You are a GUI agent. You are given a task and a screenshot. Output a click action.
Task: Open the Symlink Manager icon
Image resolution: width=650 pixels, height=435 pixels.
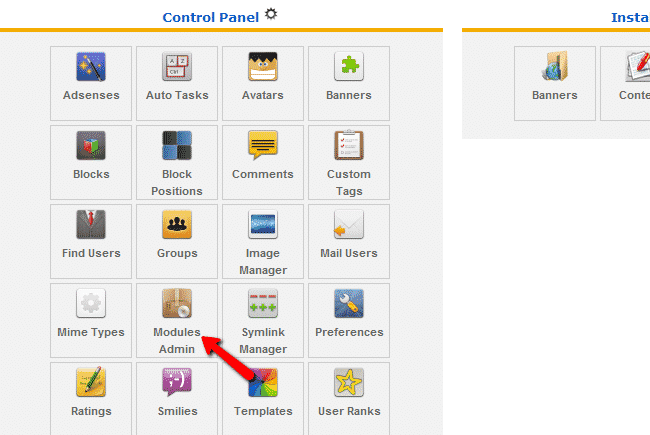click(263, 304)
